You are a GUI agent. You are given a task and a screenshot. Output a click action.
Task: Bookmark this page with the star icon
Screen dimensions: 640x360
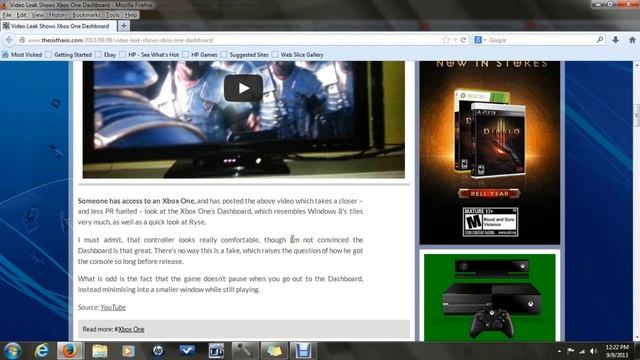point(446,40)
